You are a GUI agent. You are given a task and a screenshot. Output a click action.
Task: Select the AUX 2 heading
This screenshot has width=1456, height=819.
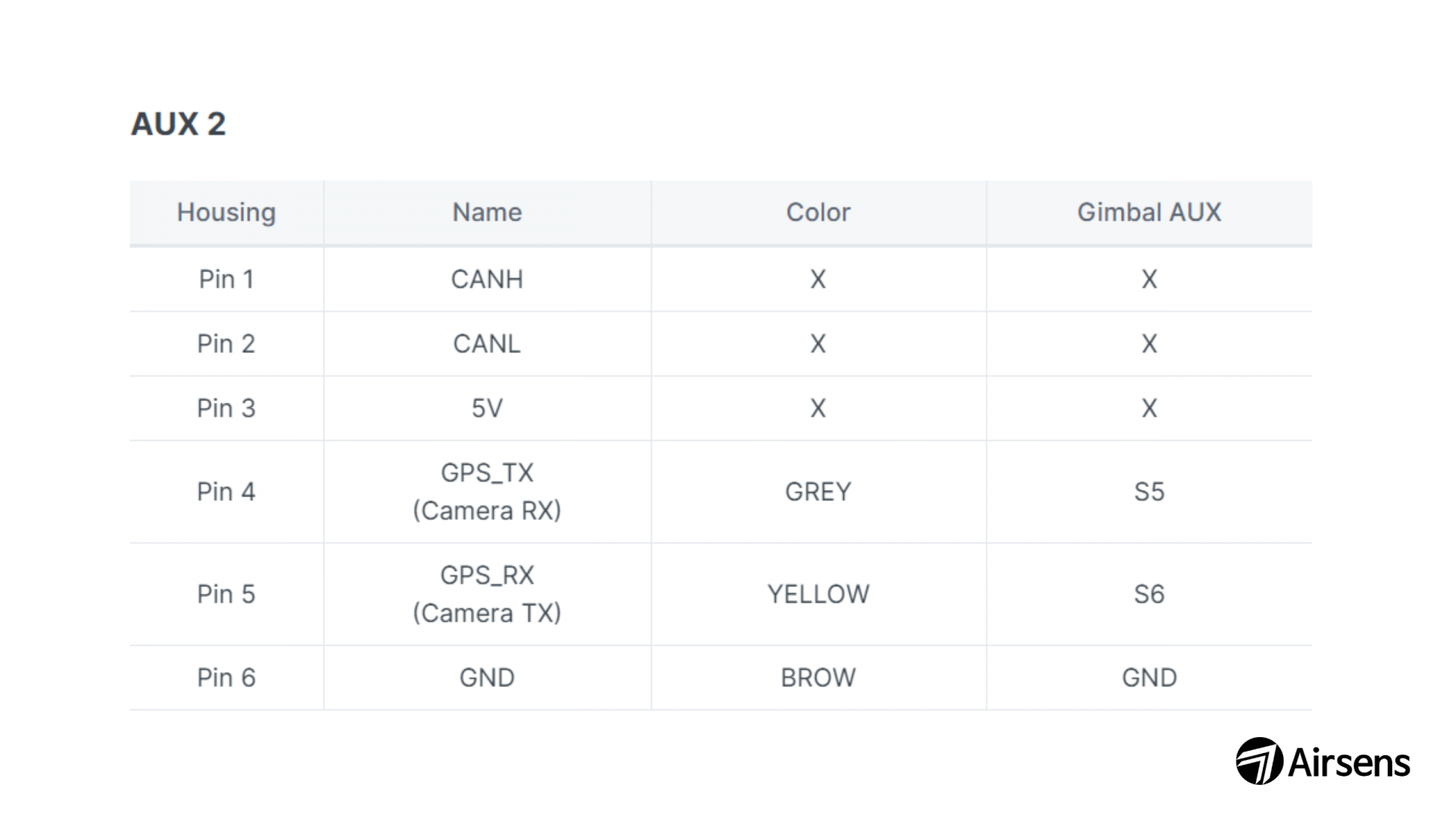click(x=178, y=124)
